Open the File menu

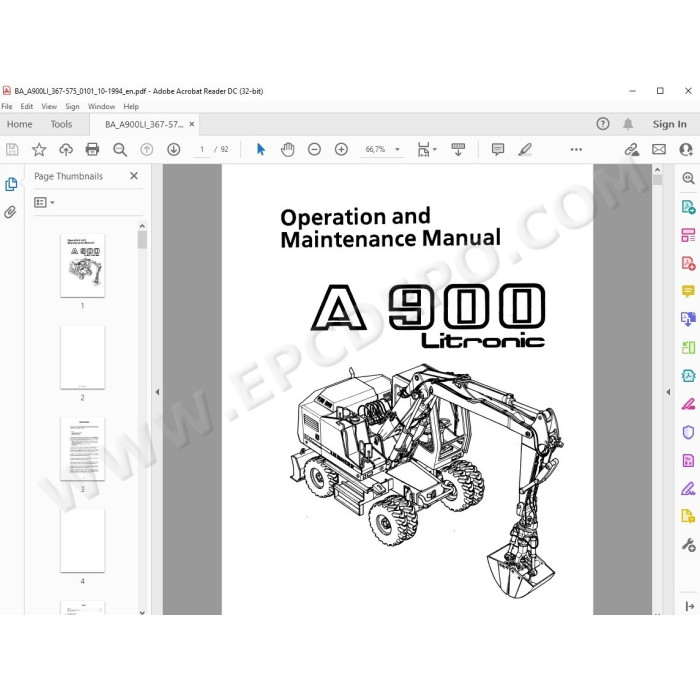tap(7, 106)
